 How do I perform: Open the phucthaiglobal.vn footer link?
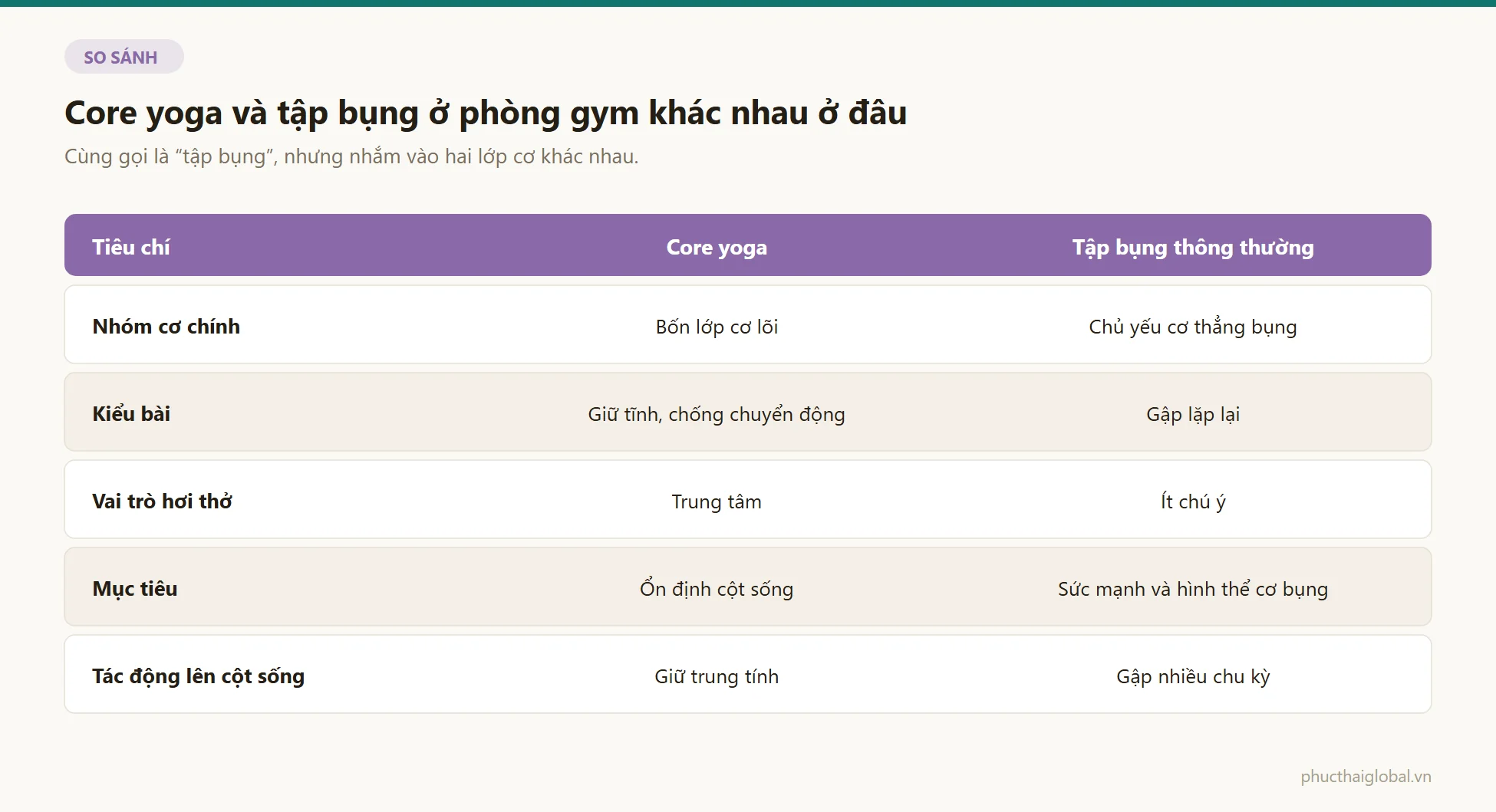[1366, 776]
